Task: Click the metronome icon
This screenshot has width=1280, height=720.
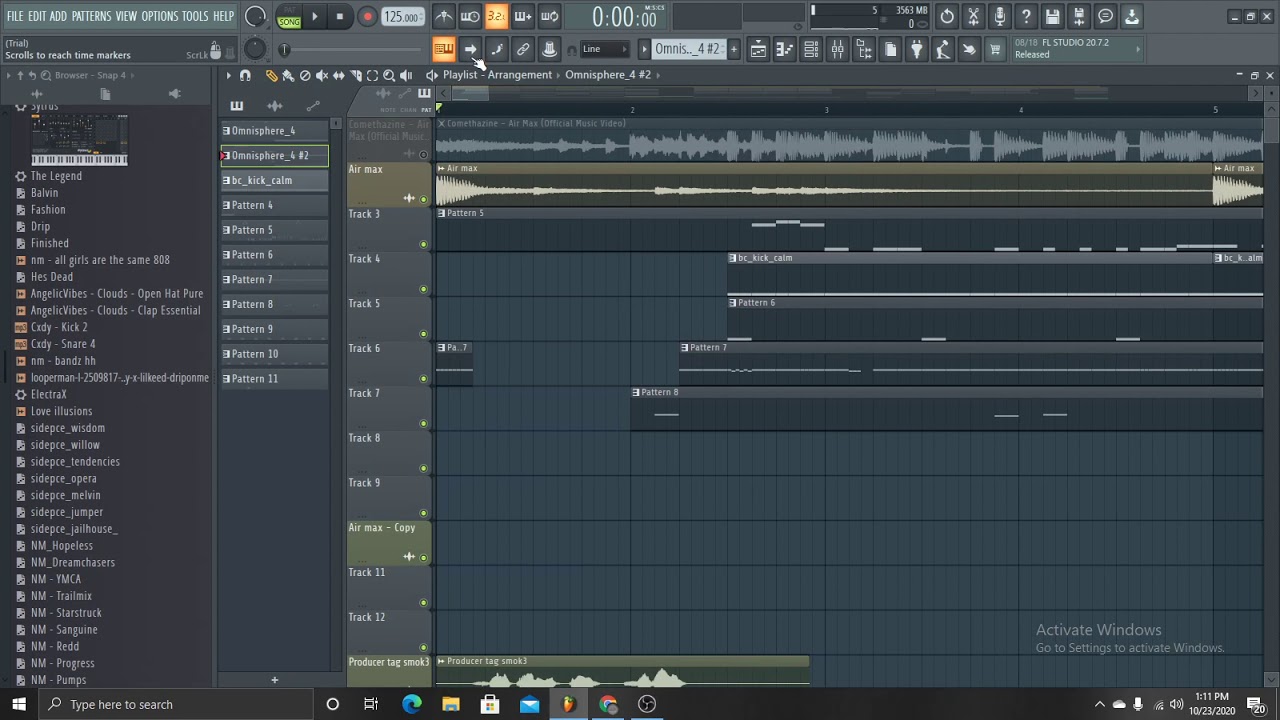Action: pyautogui.click(x=444, y=16)
